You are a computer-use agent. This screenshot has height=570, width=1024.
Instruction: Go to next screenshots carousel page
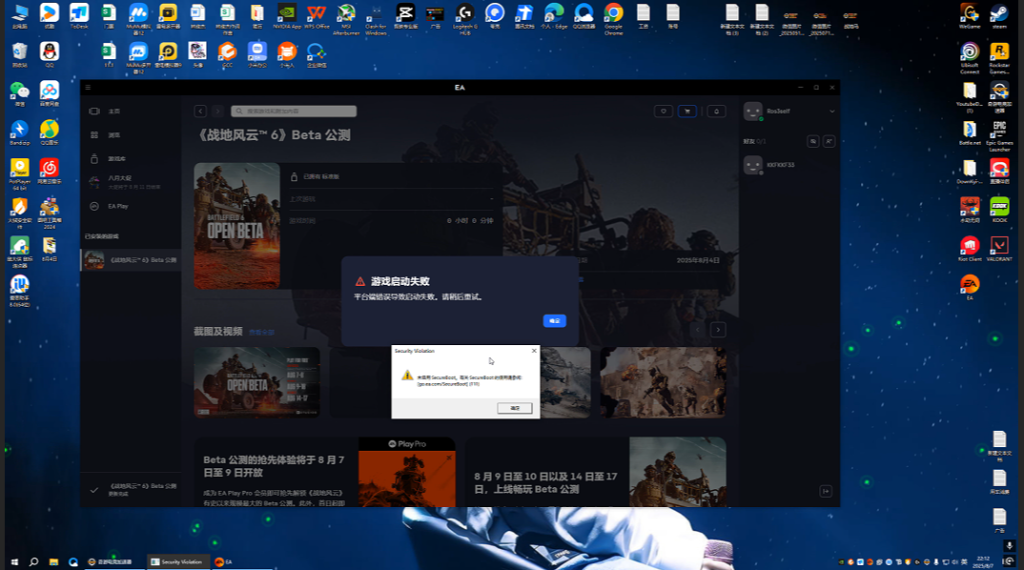click(x=718, y=330)
